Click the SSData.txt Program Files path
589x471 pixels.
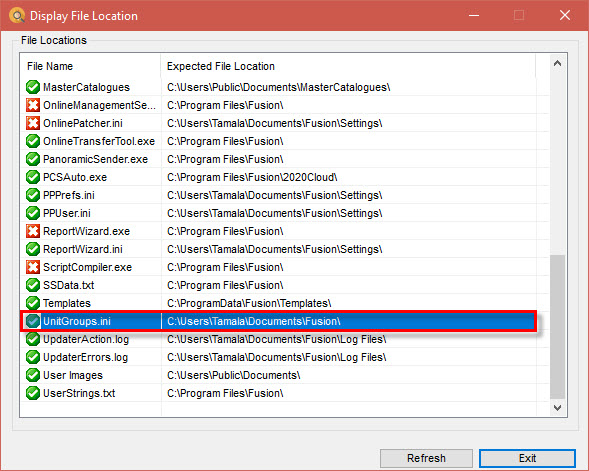(225, 285)
